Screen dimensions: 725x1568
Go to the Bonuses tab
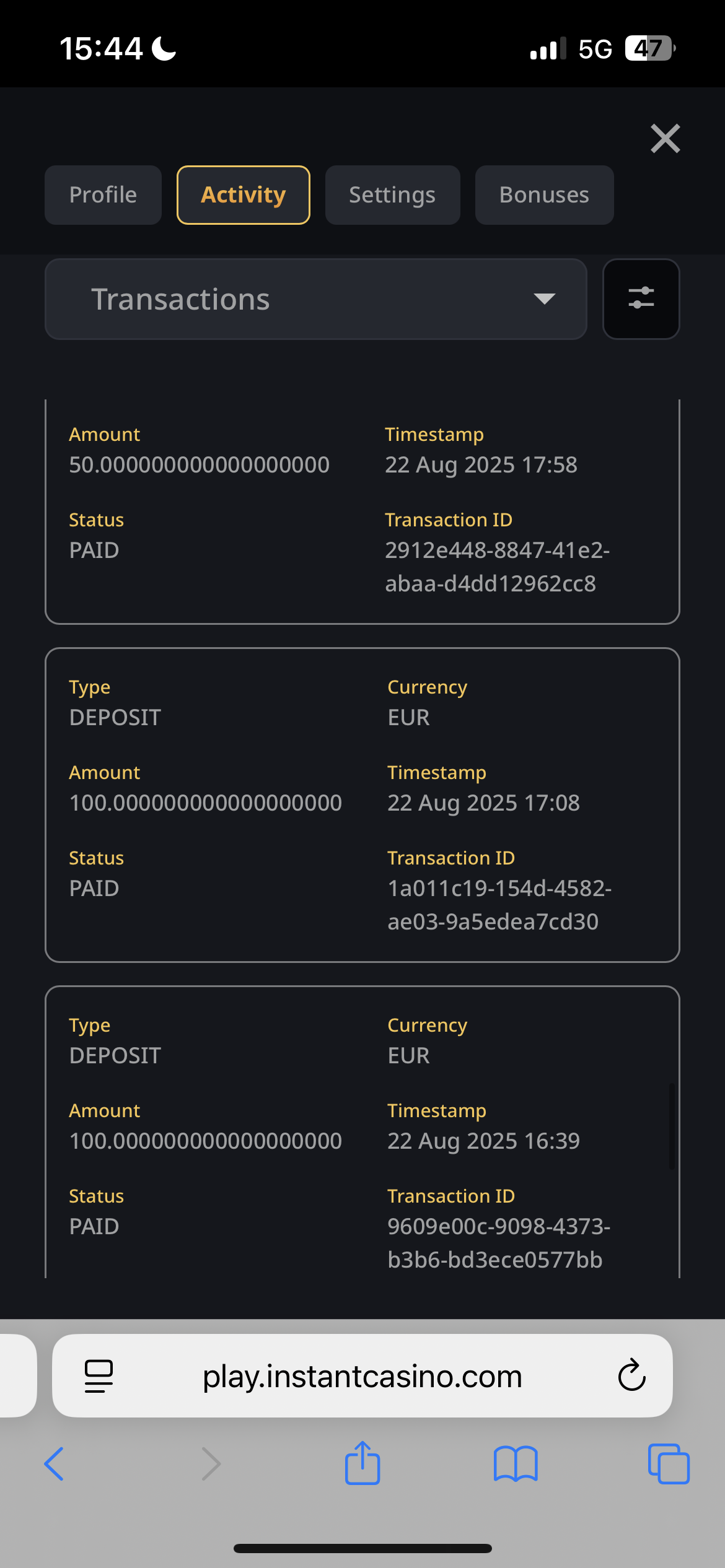tap(544, 195)
